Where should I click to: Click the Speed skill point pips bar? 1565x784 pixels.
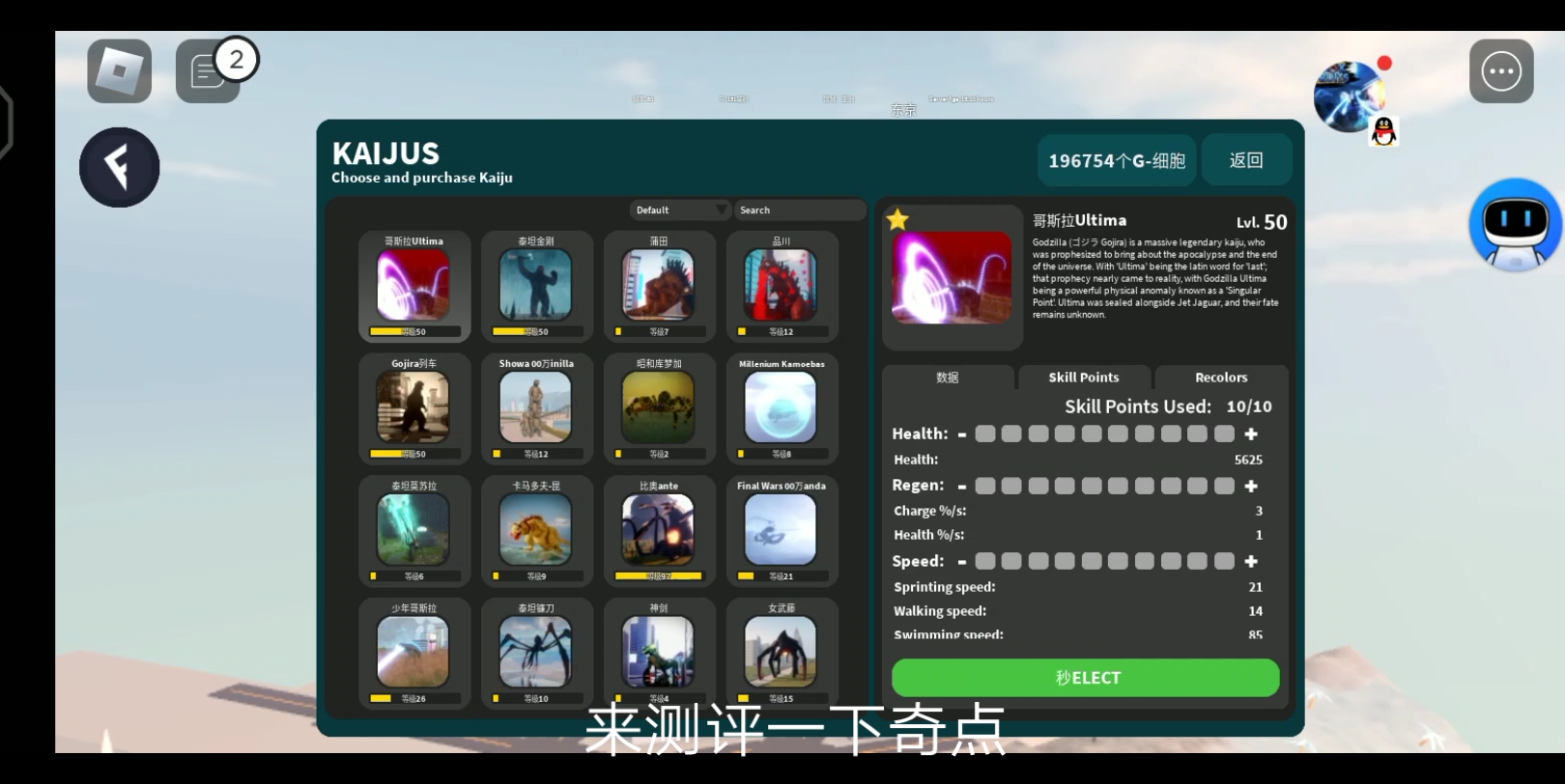click(x=1105, y=561)
